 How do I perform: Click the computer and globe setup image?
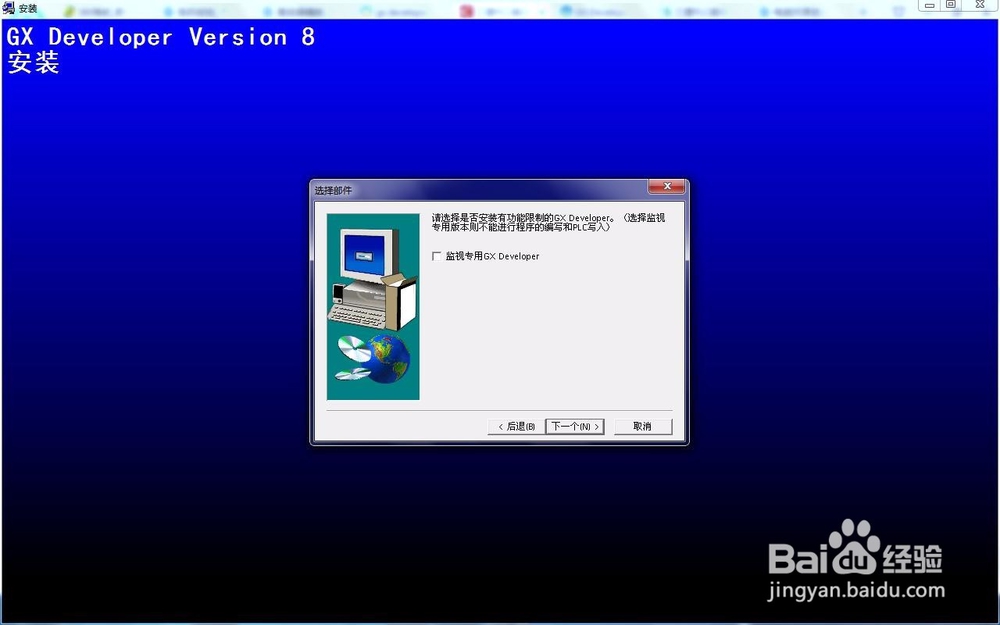pos(373,307)
